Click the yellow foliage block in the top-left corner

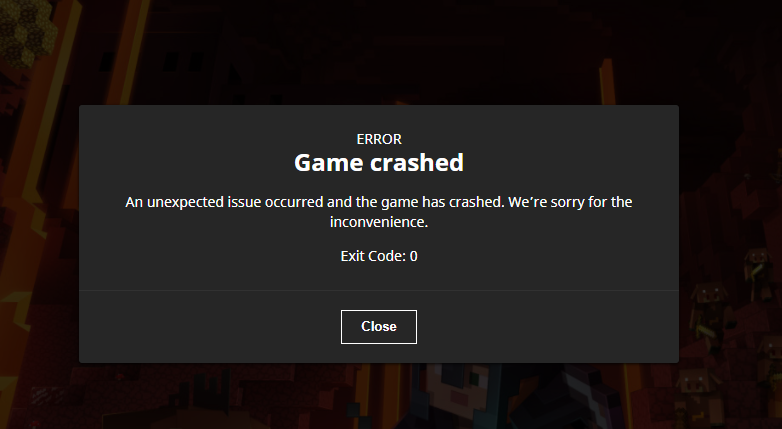(25, 32)
